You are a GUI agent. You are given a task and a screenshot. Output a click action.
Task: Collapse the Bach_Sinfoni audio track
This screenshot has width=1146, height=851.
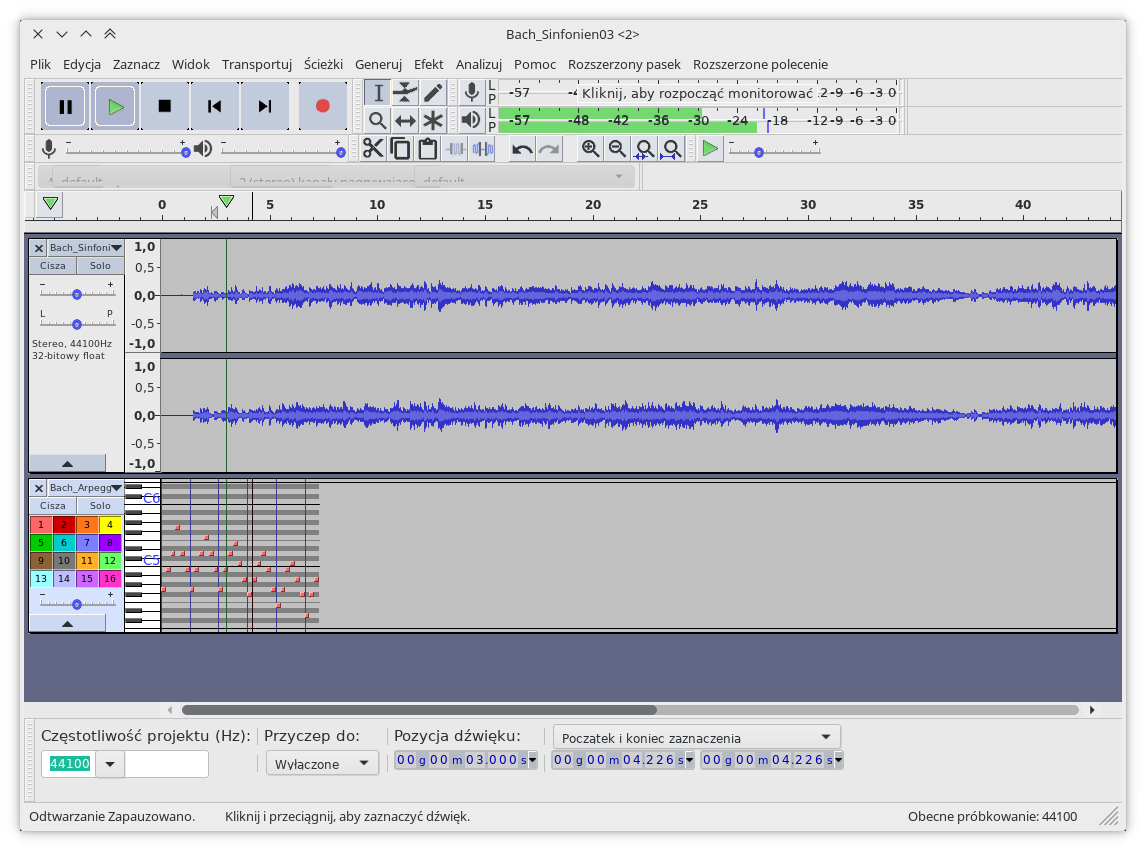click(x=67, y=464)
